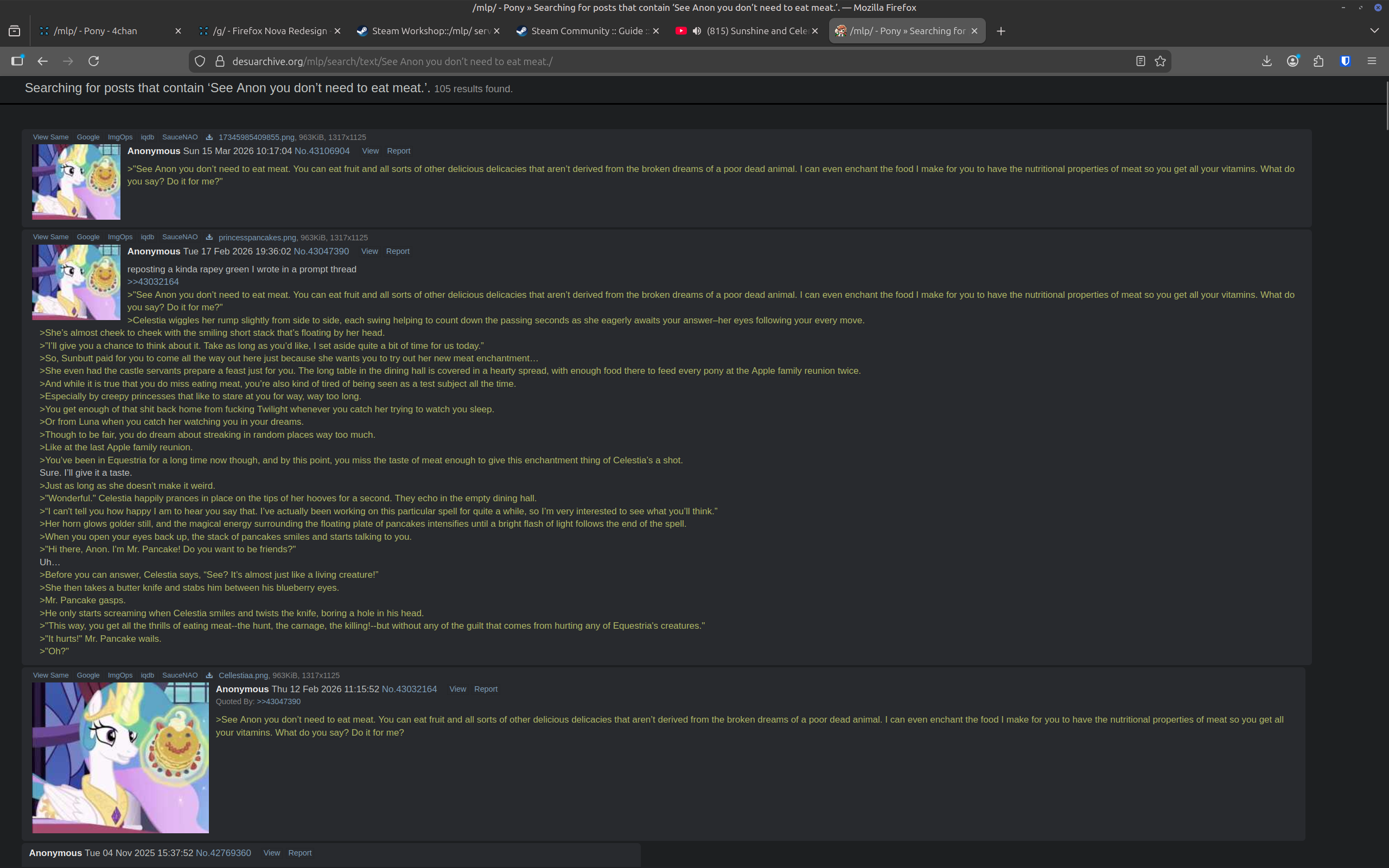Image resolution: width=1389 pixels, height=868 pixels.
Task: Toggle the sidebar button in toolbar
Action: [x=17, y=61]
